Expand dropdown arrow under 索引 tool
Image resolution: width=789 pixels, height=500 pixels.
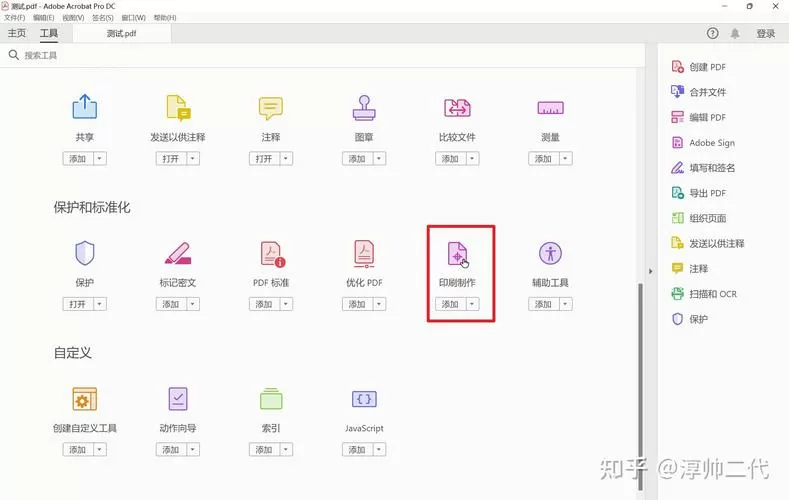point(286,450)
